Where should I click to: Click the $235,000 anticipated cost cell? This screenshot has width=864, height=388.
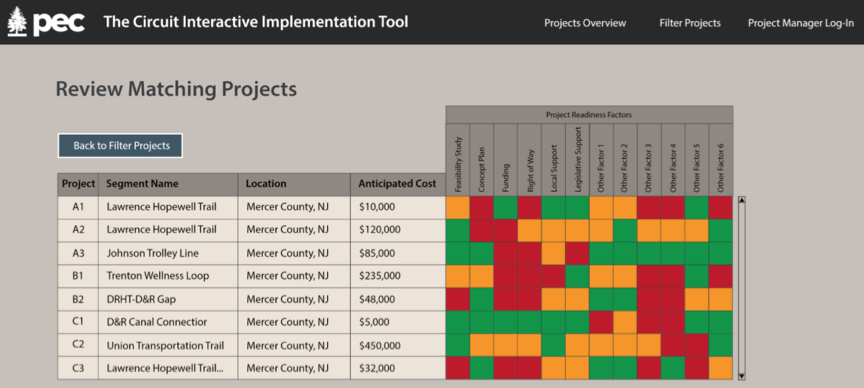[398, 276]
